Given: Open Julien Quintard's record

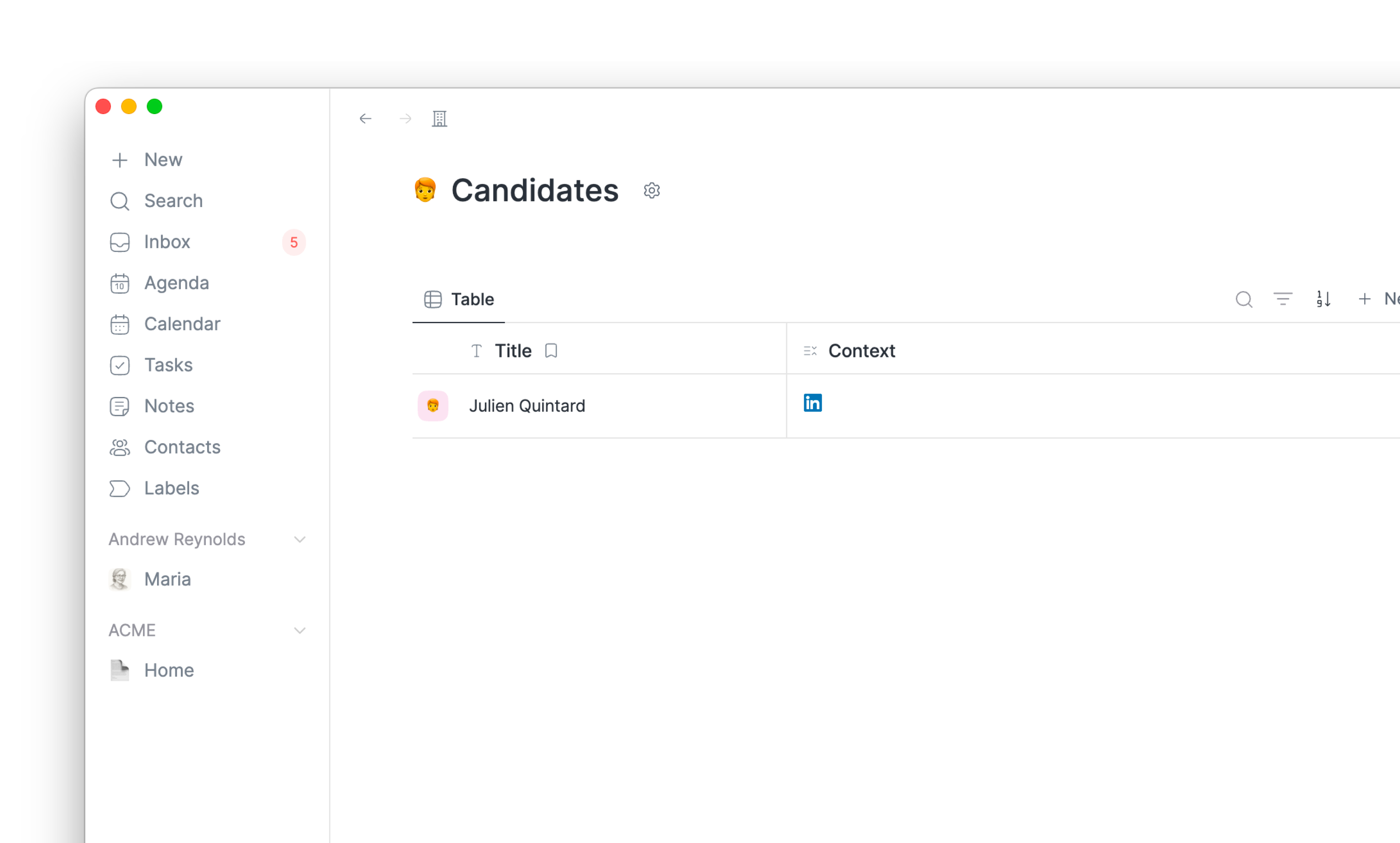Looking at the screenshot, I should tap(527, 406).
